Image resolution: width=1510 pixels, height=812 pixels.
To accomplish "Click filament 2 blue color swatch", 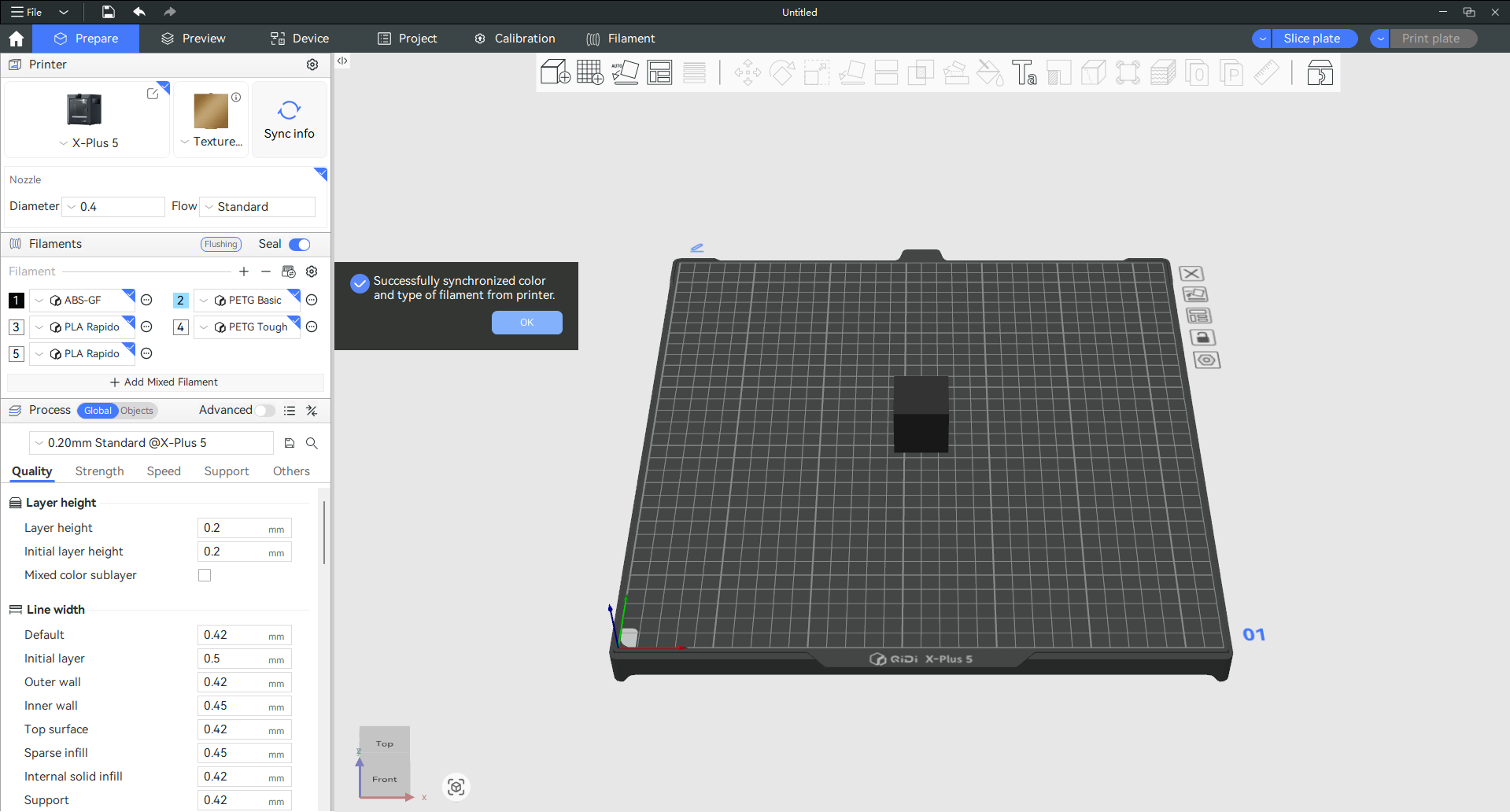I will coord(180,301).
